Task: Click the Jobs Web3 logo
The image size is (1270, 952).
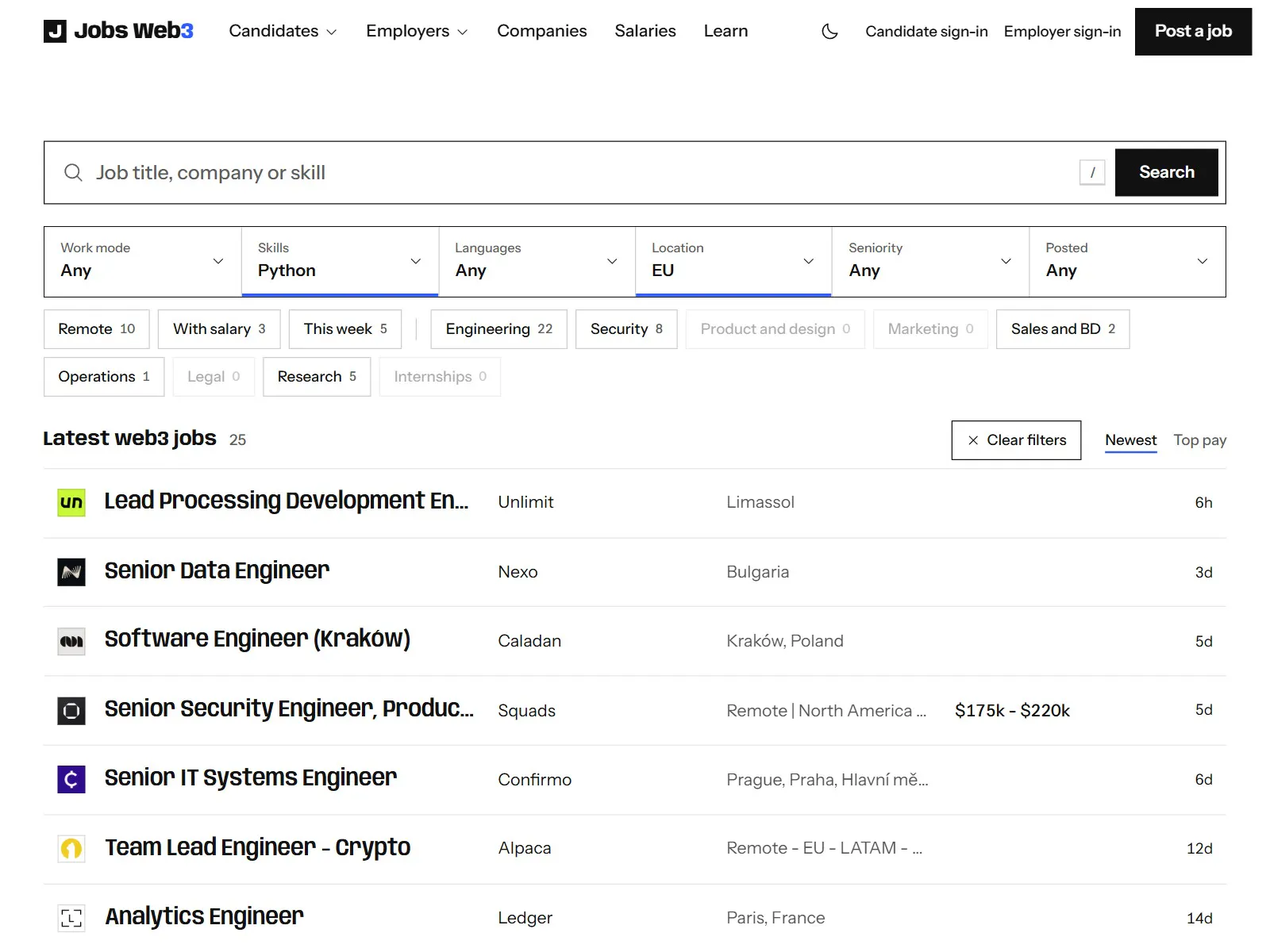Action: click(118, 31)
